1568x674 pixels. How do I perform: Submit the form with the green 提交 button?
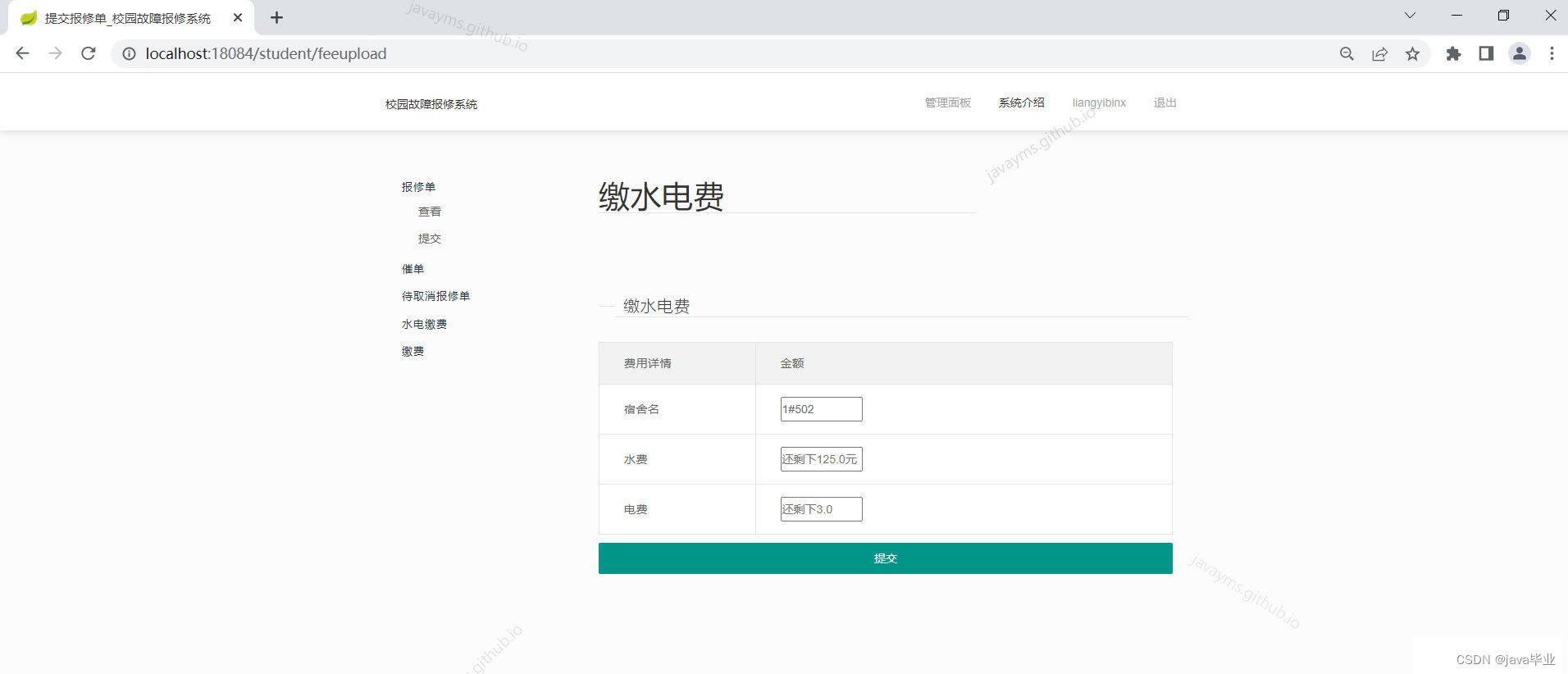click(x=885, y=558)
